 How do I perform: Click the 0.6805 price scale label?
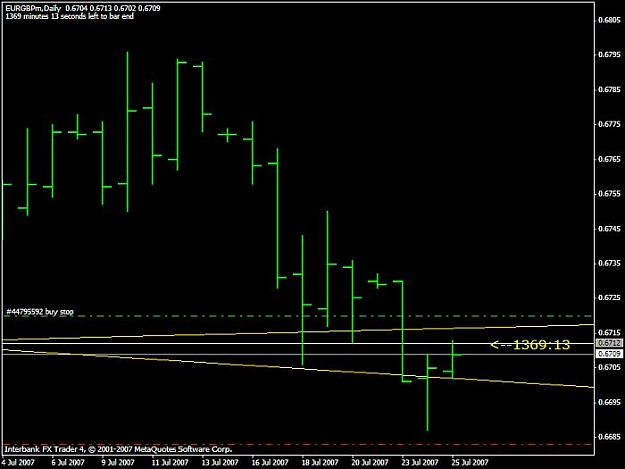point(609,20)
